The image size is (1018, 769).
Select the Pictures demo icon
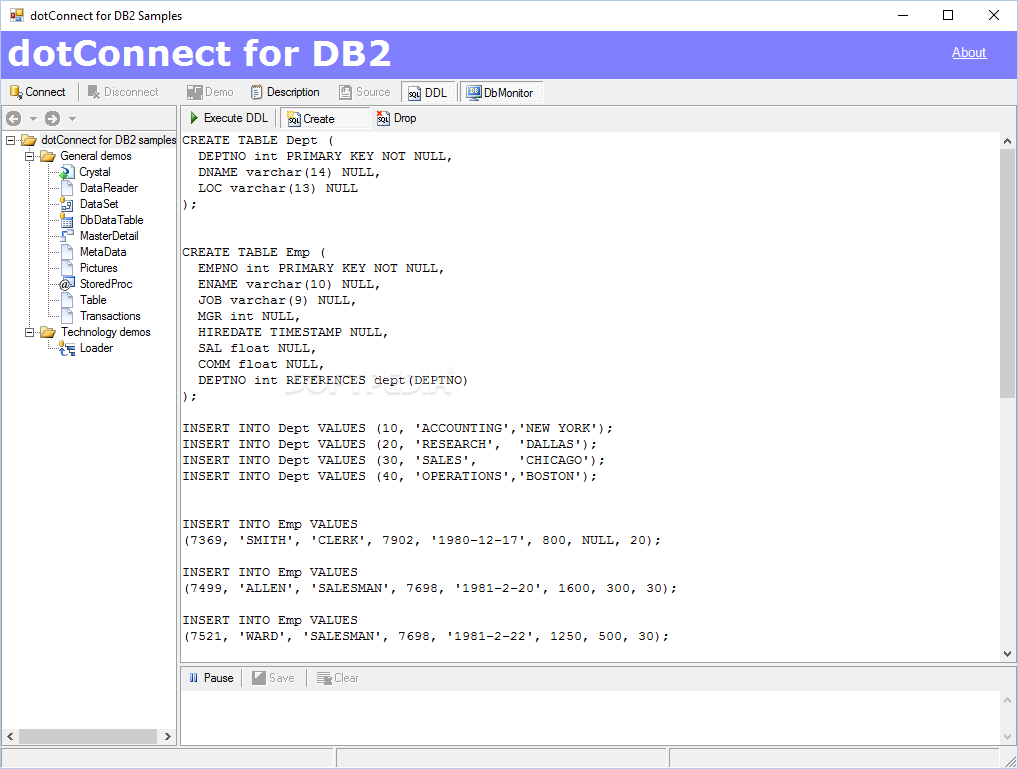tap(67, 268)
